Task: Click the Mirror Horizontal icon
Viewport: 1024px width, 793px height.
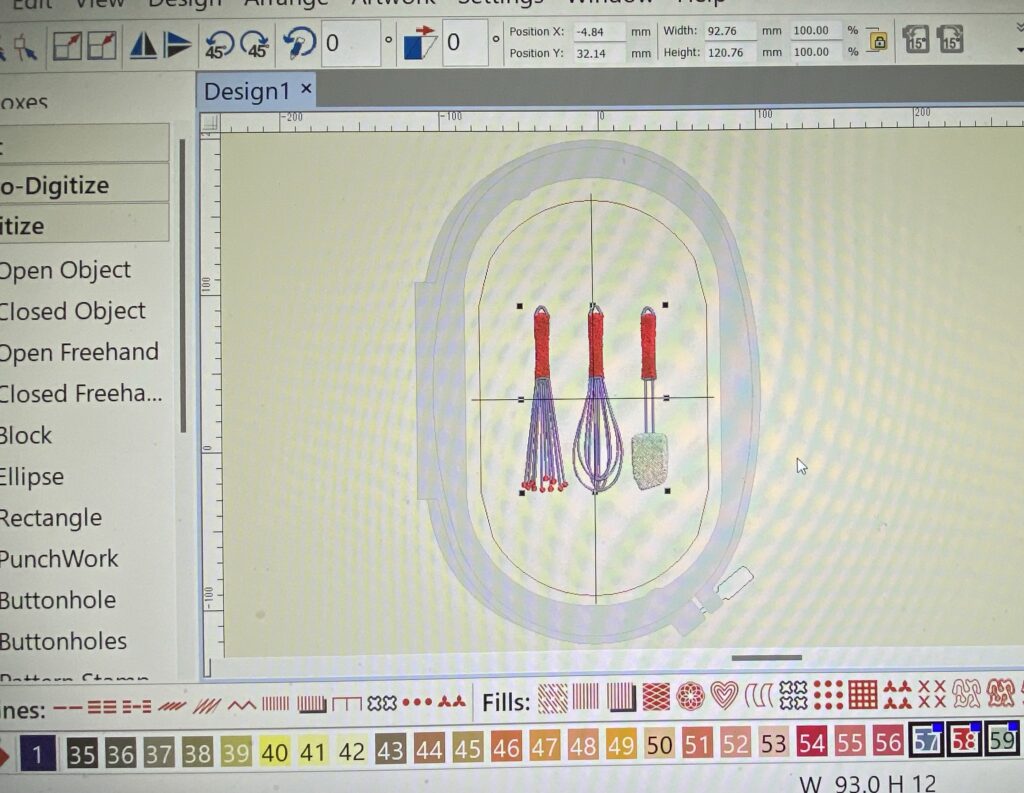Action: pos(144,45)
